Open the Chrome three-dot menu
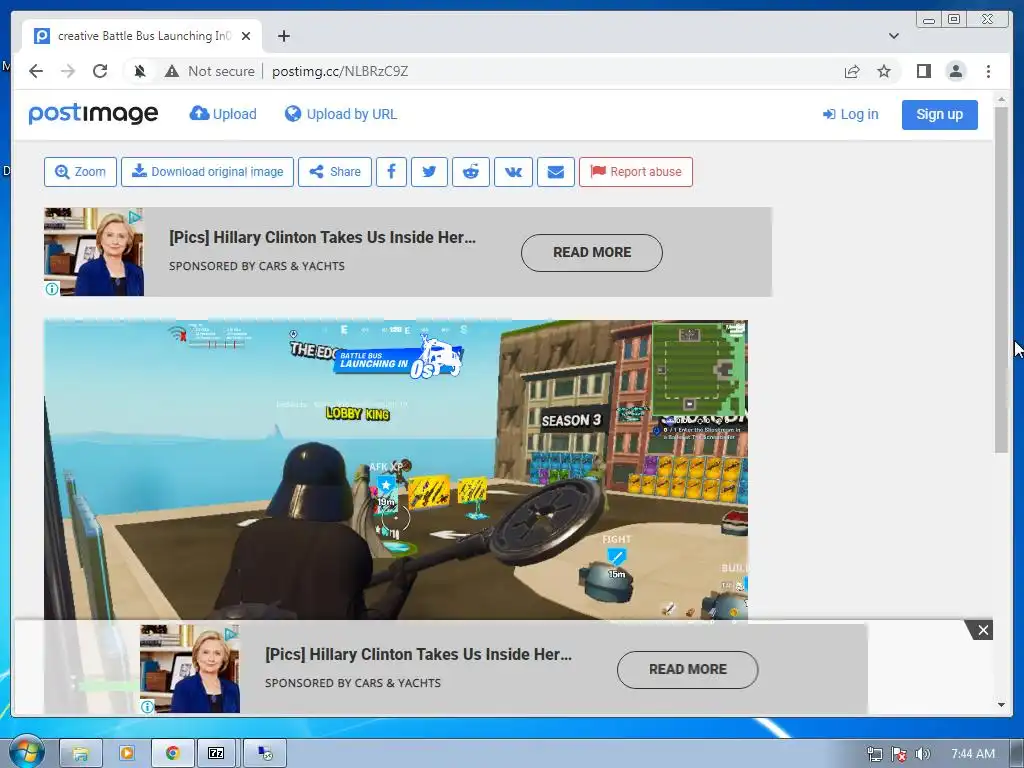The height and width of the screenshot is (768, 1024). click(988, 71)
